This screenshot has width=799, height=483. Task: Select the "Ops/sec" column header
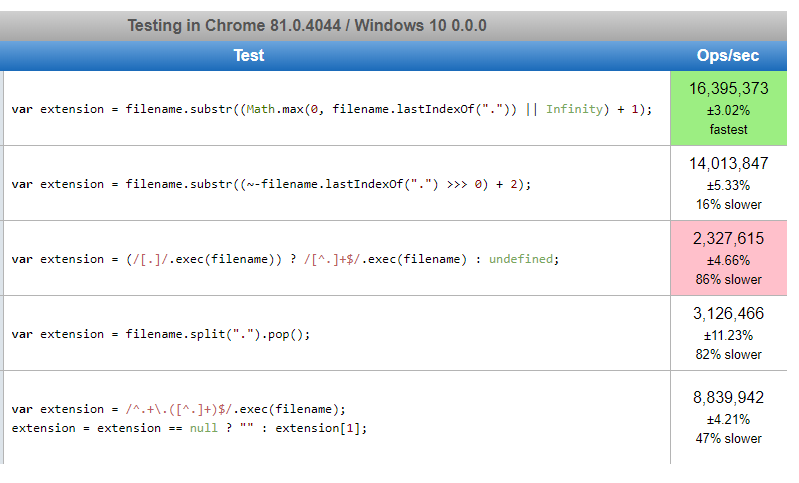[x=727, y=56]
